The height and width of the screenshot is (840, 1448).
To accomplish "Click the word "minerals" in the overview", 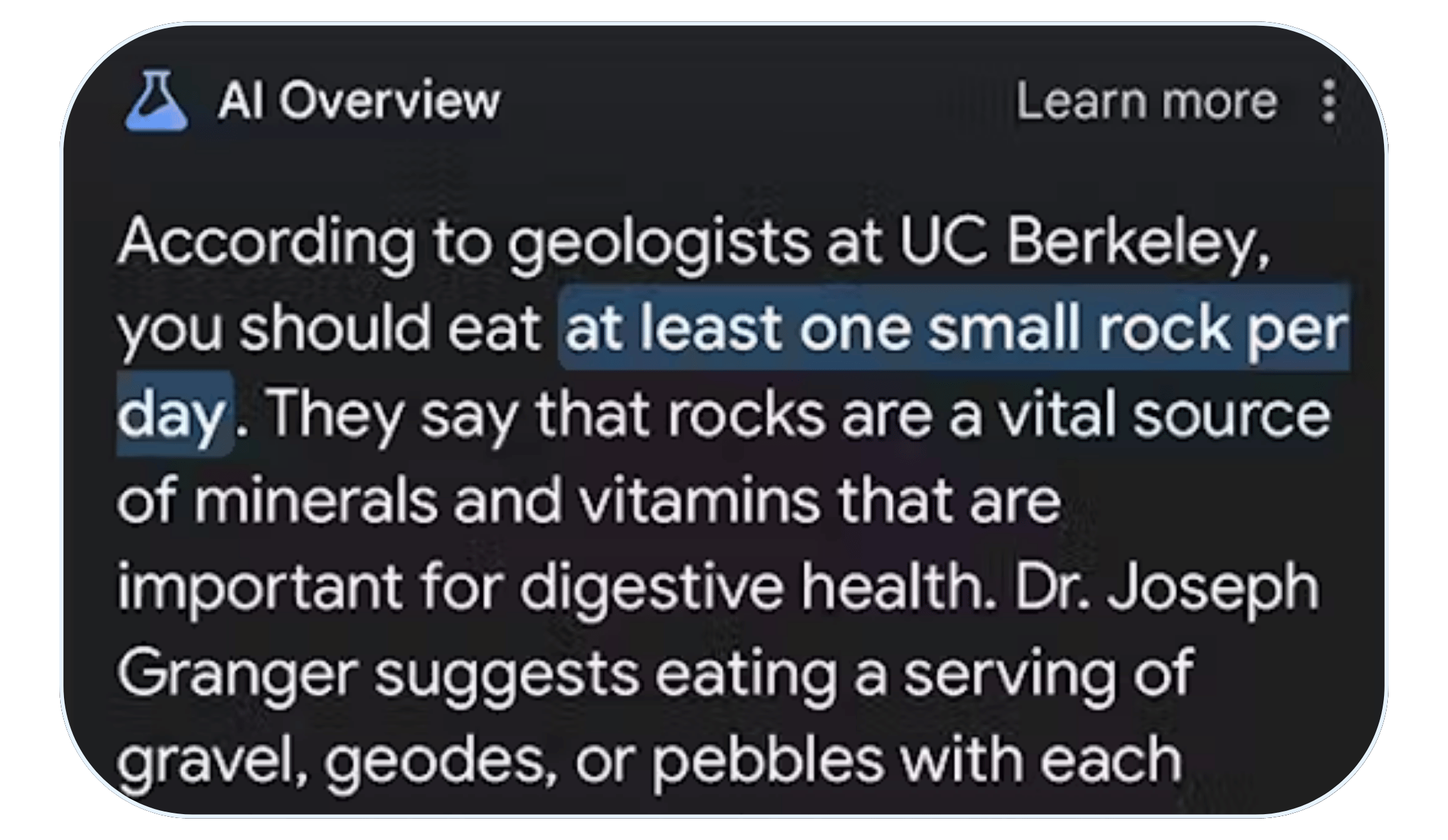I will tap(315, 501).
